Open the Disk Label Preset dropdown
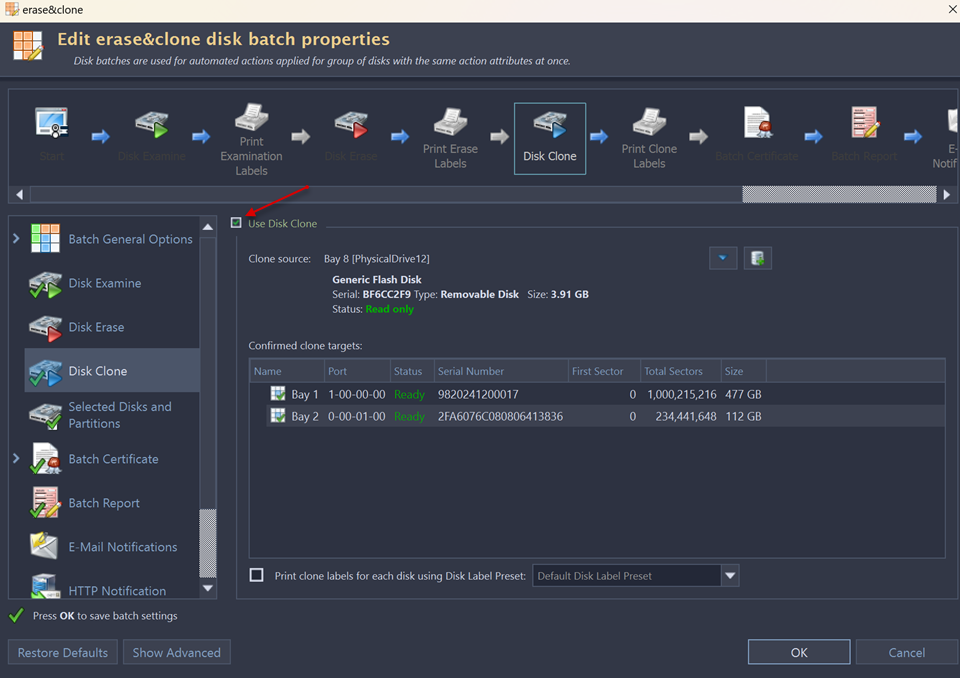 pyautogui.click(x=730, y=576)
